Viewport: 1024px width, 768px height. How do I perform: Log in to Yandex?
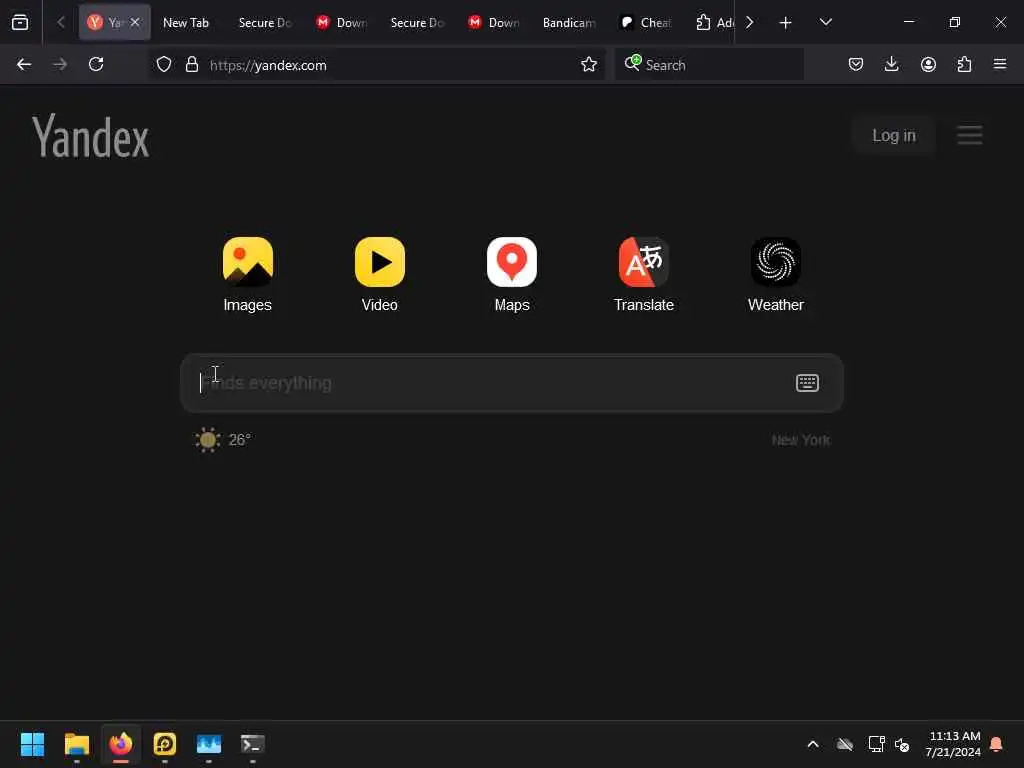click(893, 135)
